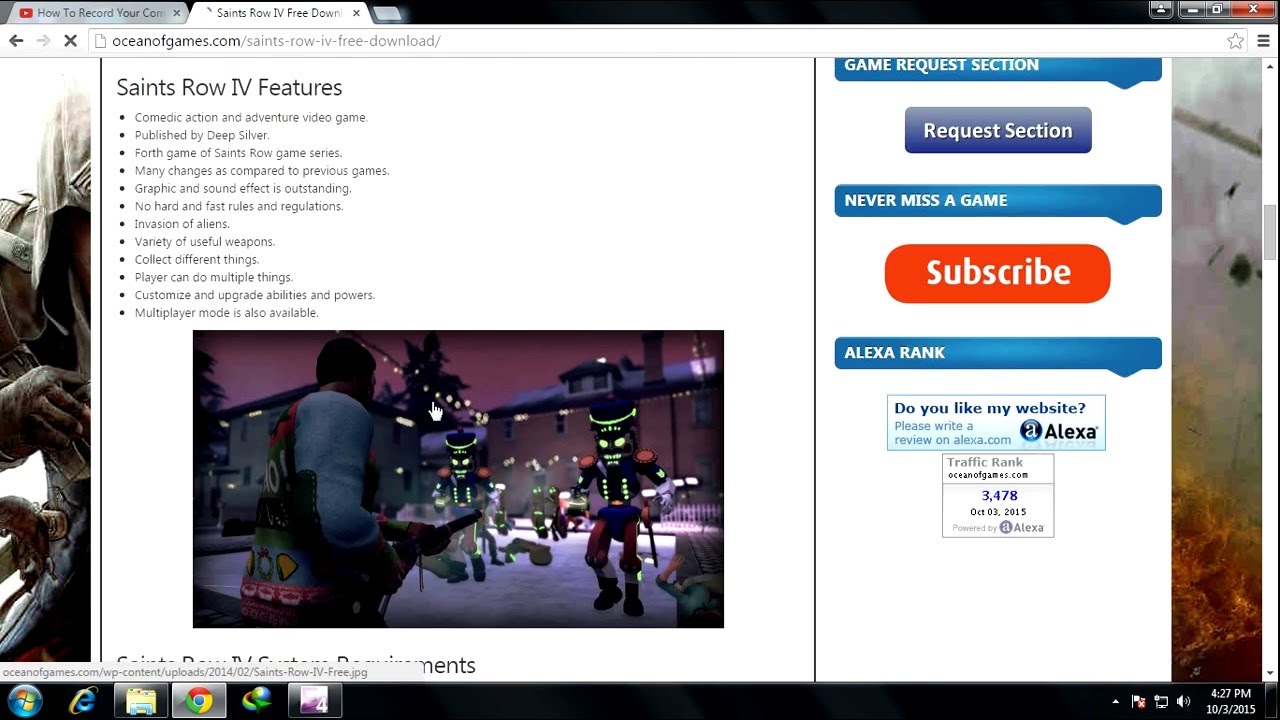
Task: Open the network status tray icon
Action: [1161, 702]
